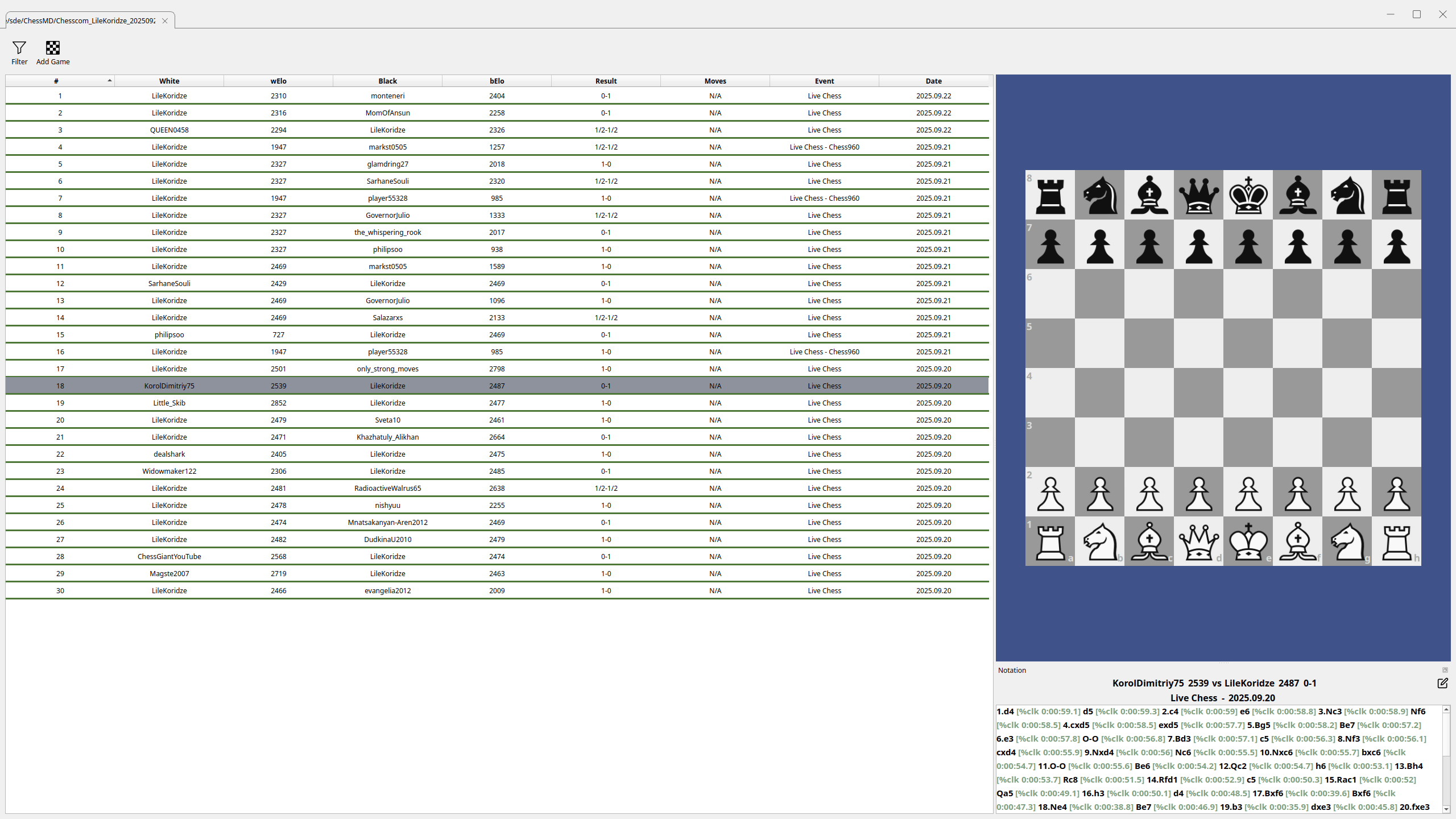
Task: Click the Notation panel float button
Action: tap(1445, 670)
